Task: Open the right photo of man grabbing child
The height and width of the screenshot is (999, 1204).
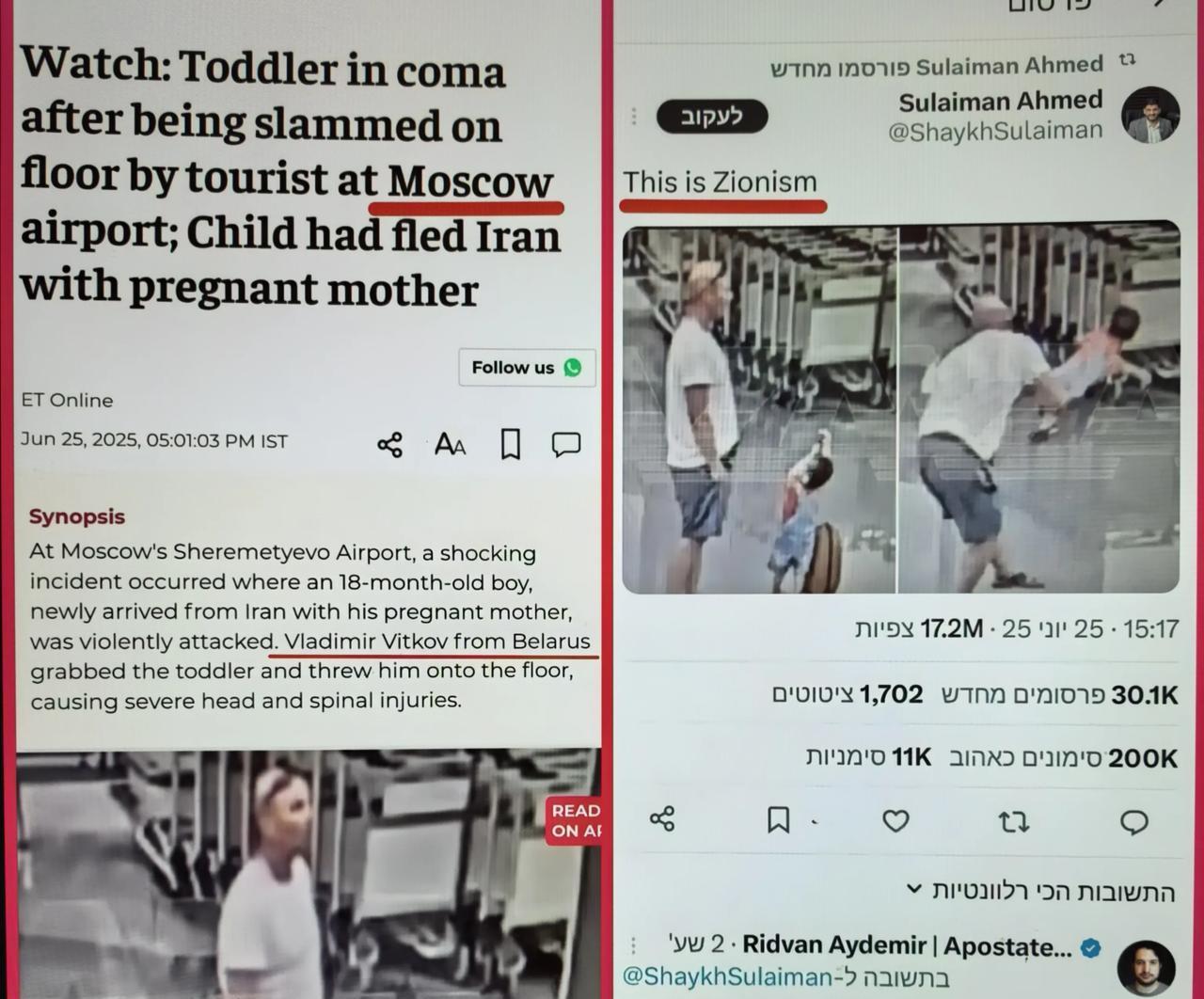Action: [x=1039, y=410]
